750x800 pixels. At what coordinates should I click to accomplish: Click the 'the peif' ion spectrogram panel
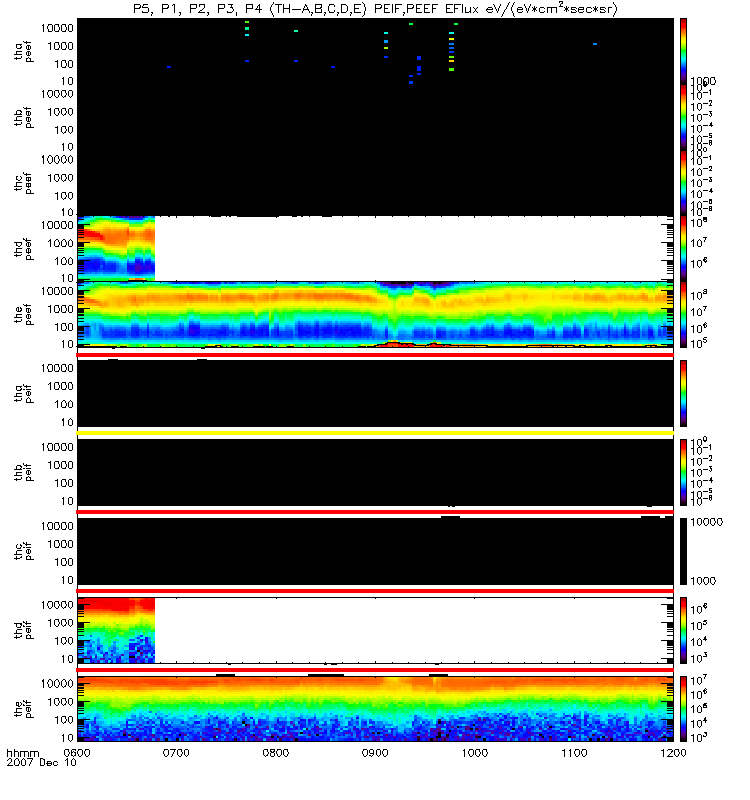coord(375,709)
